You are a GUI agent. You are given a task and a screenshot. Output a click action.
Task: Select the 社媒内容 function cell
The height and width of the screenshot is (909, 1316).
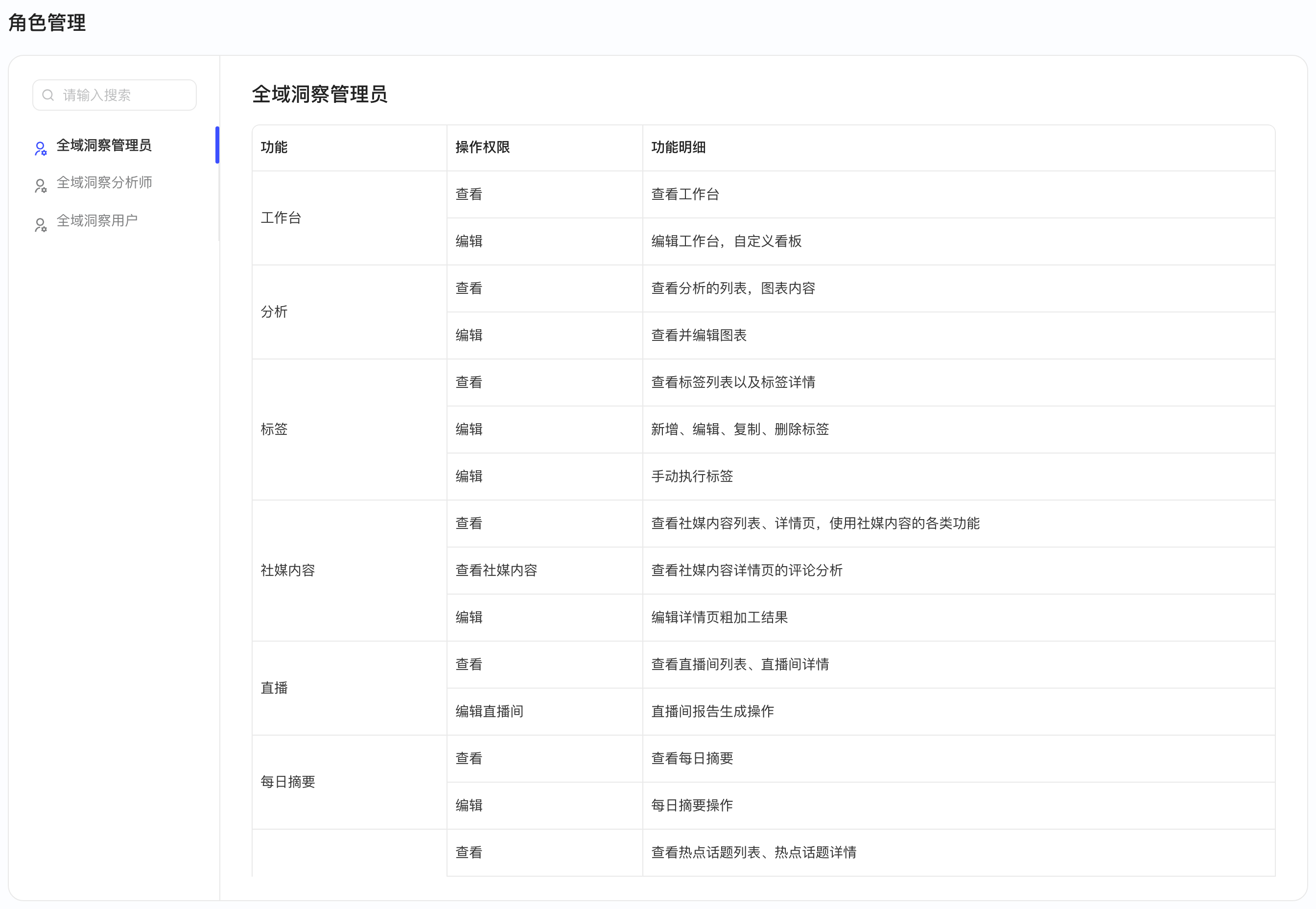(x=350, y=571)
